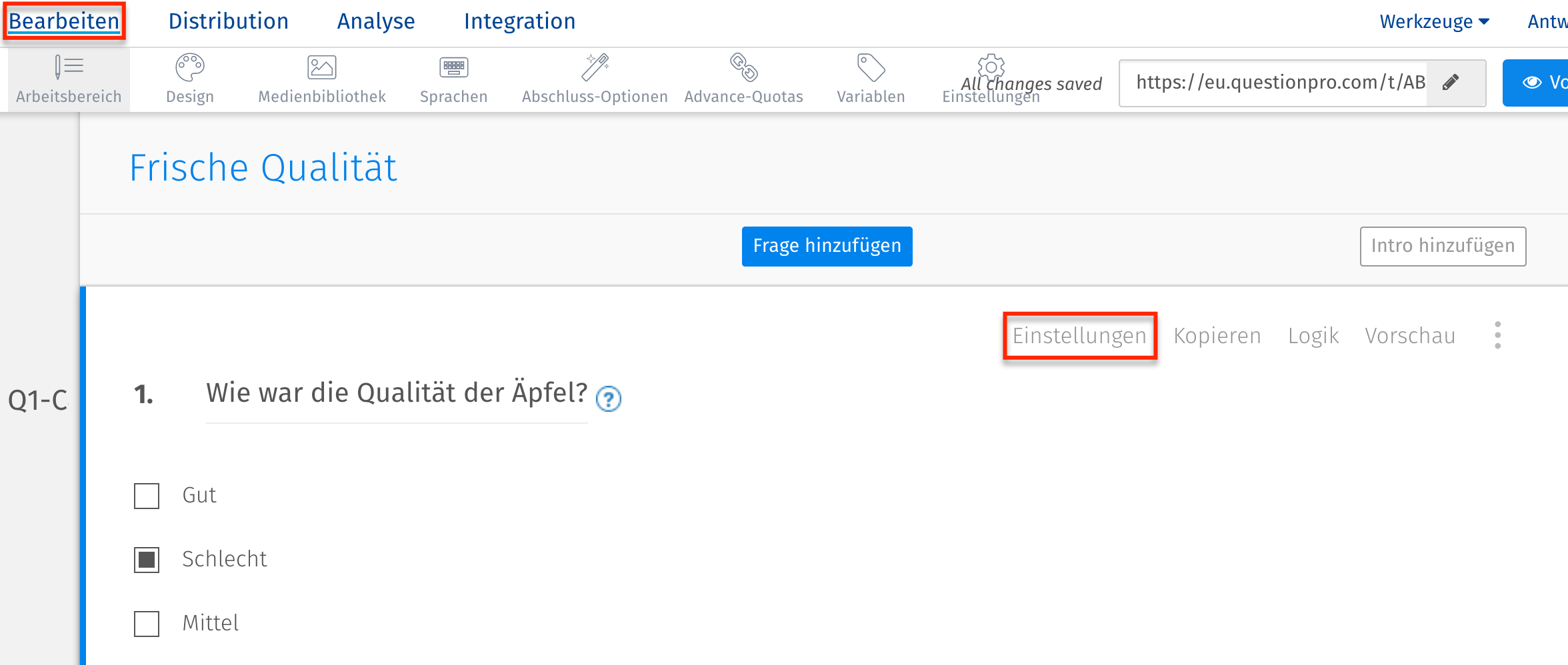Open Abschluss-Optionen via the wand icon
The height and width of the screenshot is (665, 1568).
point(595,67)
